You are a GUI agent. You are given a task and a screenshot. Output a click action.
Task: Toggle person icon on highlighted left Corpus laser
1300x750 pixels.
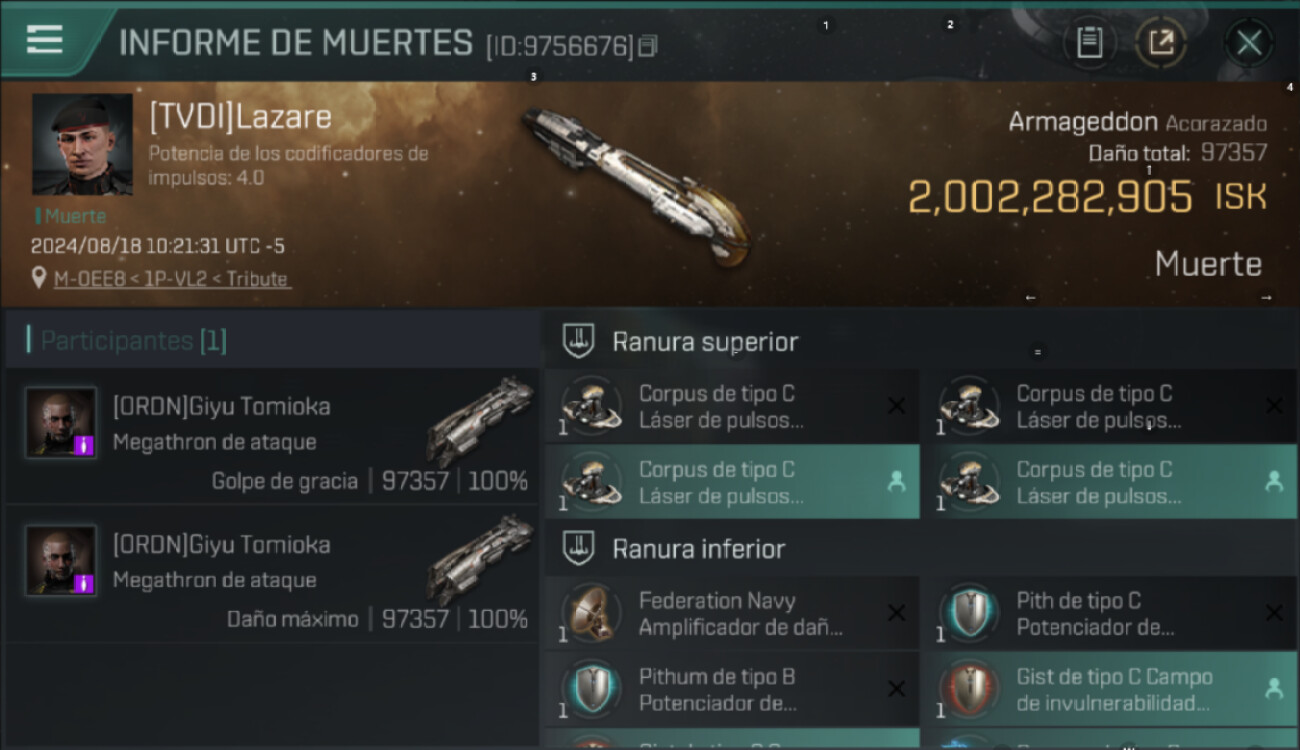click(896, 481)
